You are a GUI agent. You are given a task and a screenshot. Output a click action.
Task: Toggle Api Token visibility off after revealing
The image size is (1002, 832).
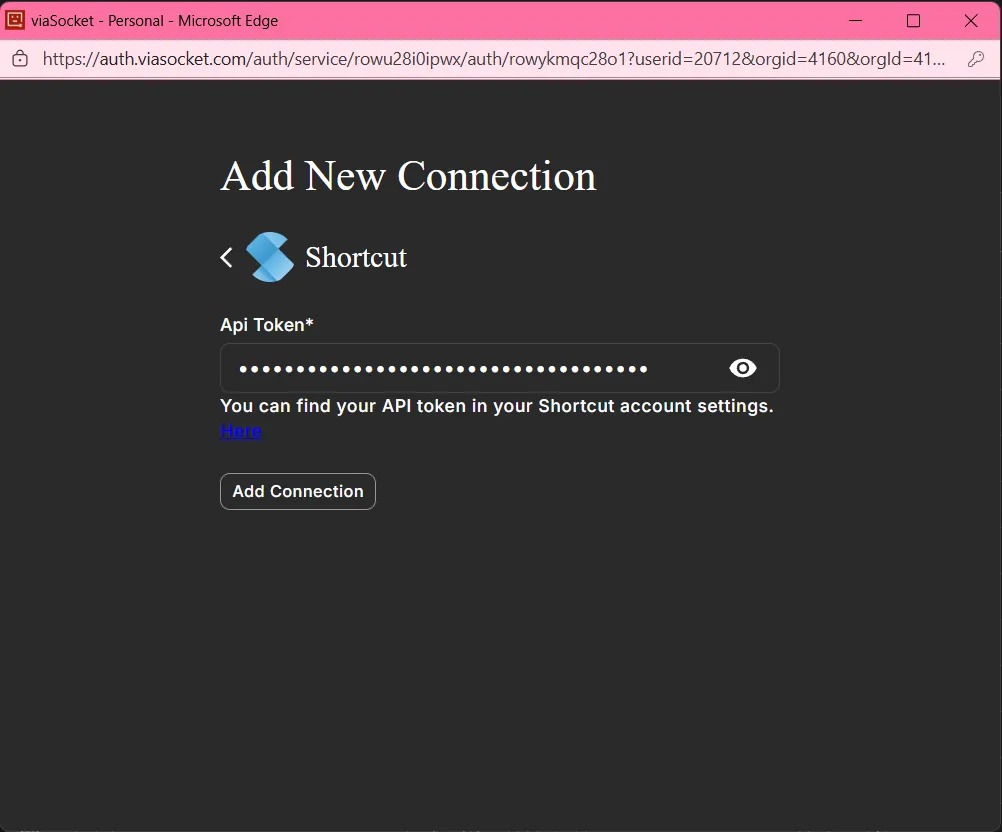(x=742, y=368)
